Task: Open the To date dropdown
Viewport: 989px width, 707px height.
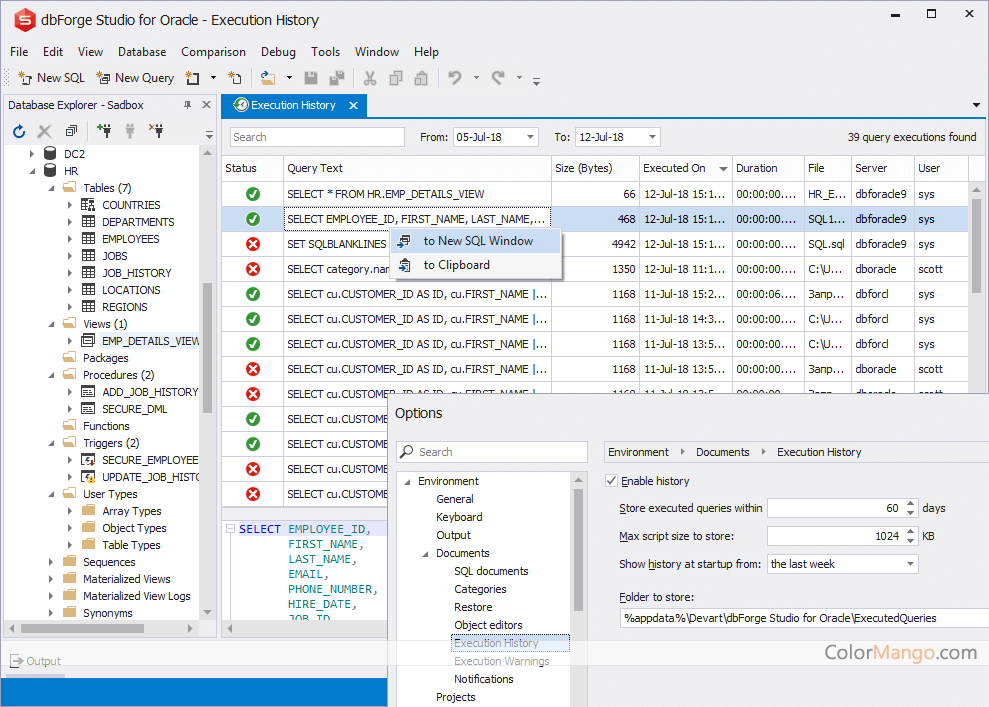Action: point(651,137)
